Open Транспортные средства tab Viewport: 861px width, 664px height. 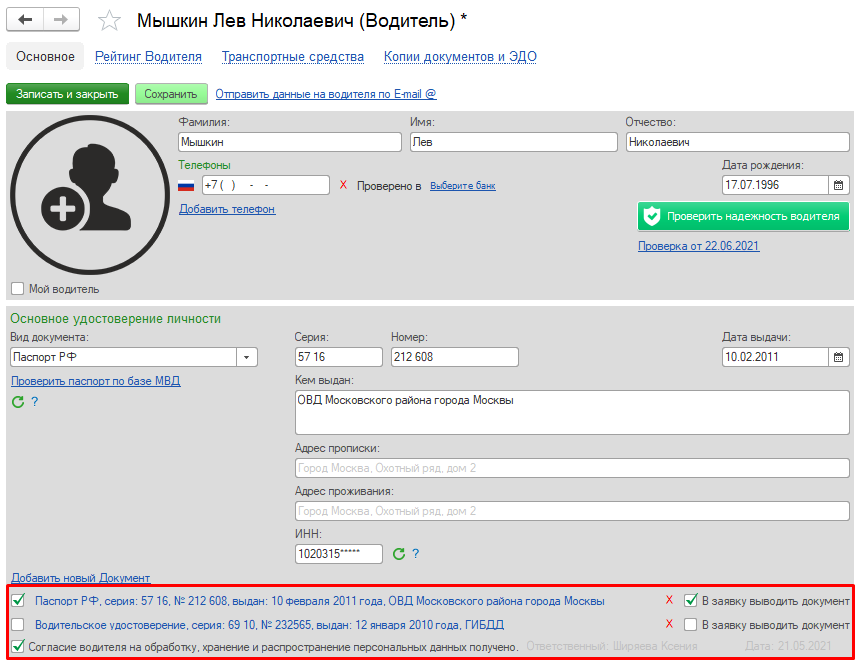[293, 57]
